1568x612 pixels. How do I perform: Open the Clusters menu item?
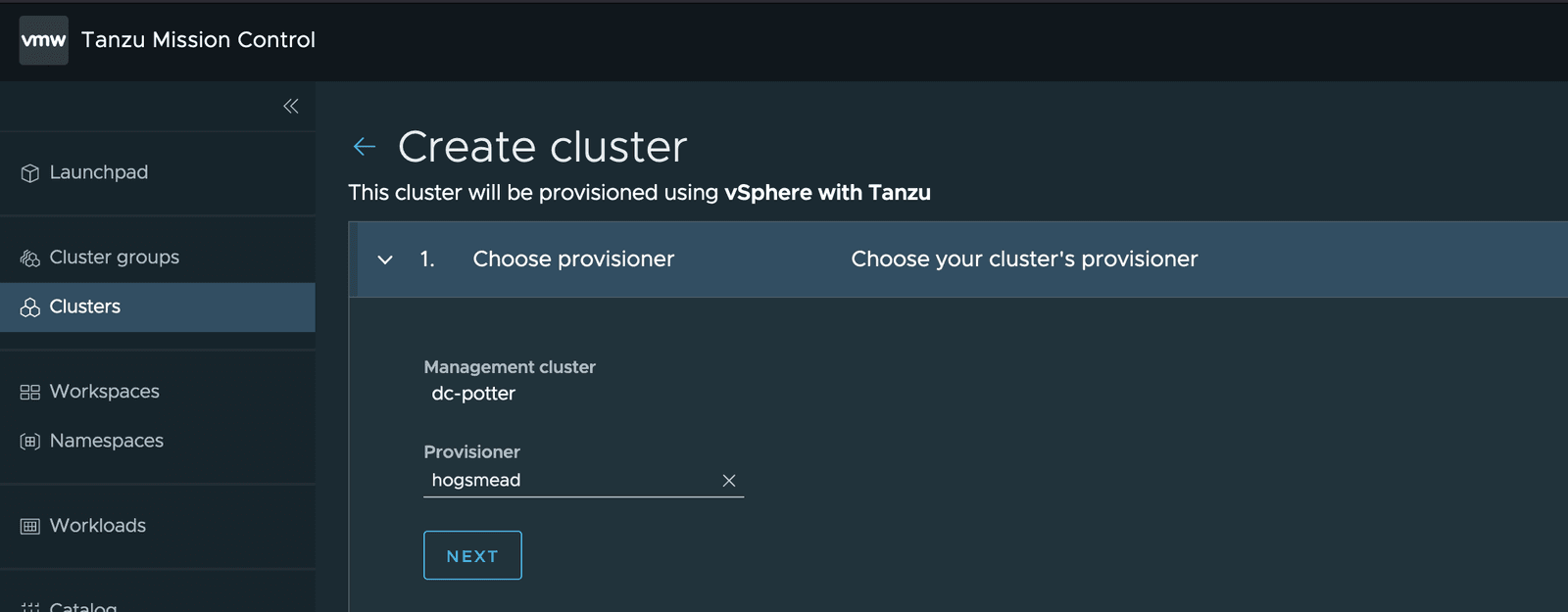85,306
